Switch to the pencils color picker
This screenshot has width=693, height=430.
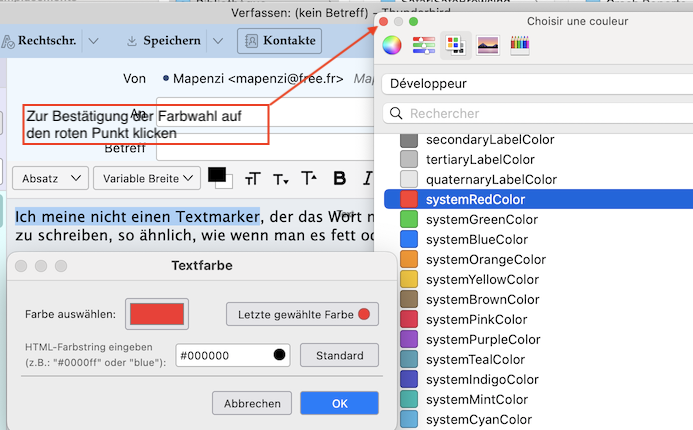[x=520, y=45]
